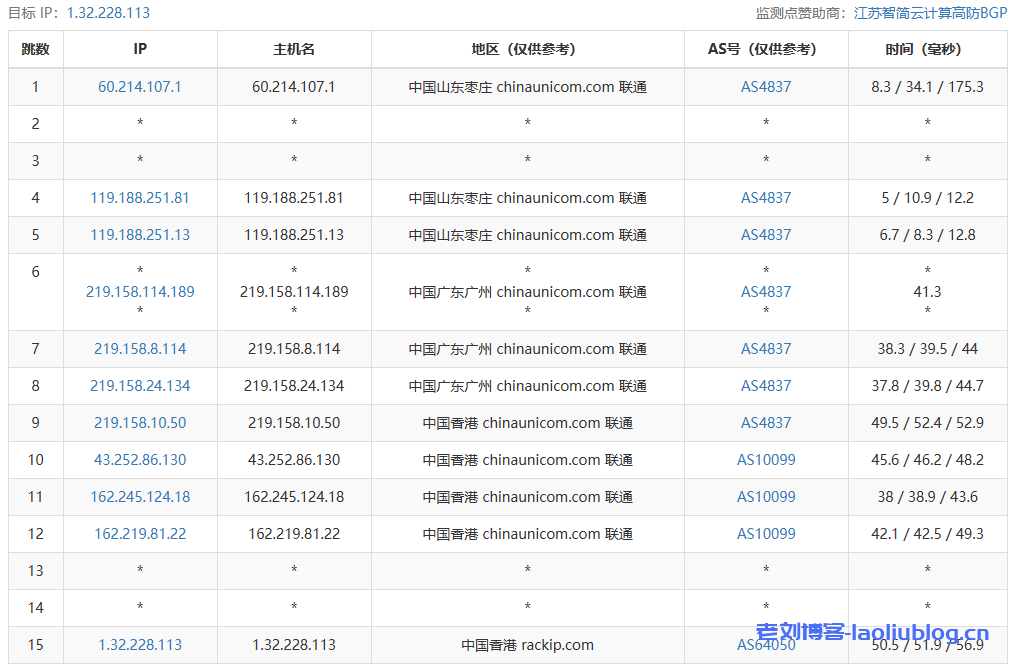The width and height of the screenshot is (1015, 670).
Task: Click the 219.158.114.189 IP link
Action: tap(140, 292)
